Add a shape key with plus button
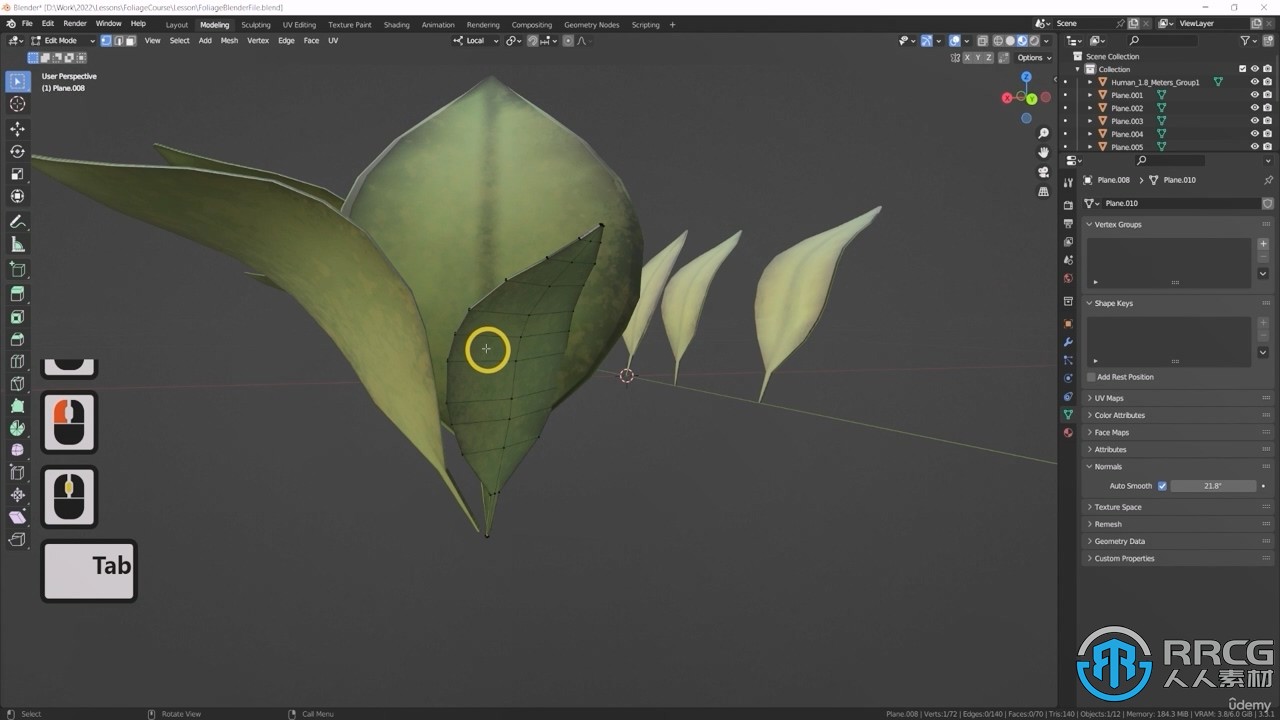Screen dimensions: 1280x720 (x=1263, y=323)
